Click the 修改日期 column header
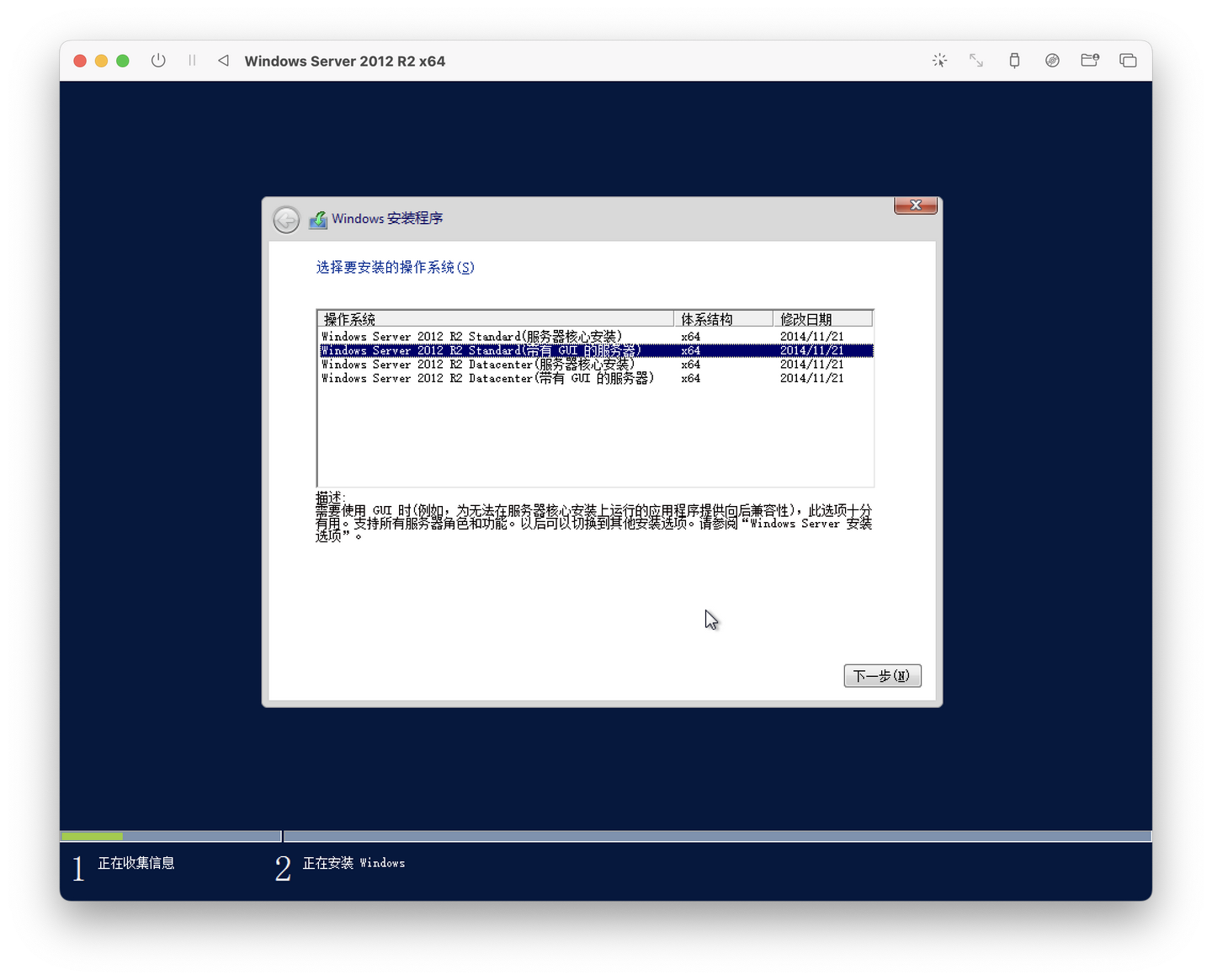Screen dimensions: 1212x980 pos(822,319)
